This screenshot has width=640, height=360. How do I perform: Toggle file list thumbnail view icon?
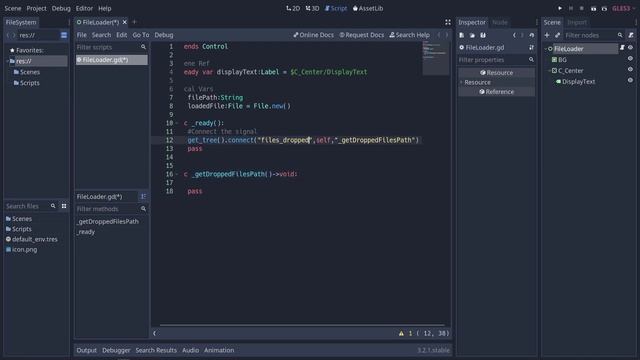coord(64,206)
